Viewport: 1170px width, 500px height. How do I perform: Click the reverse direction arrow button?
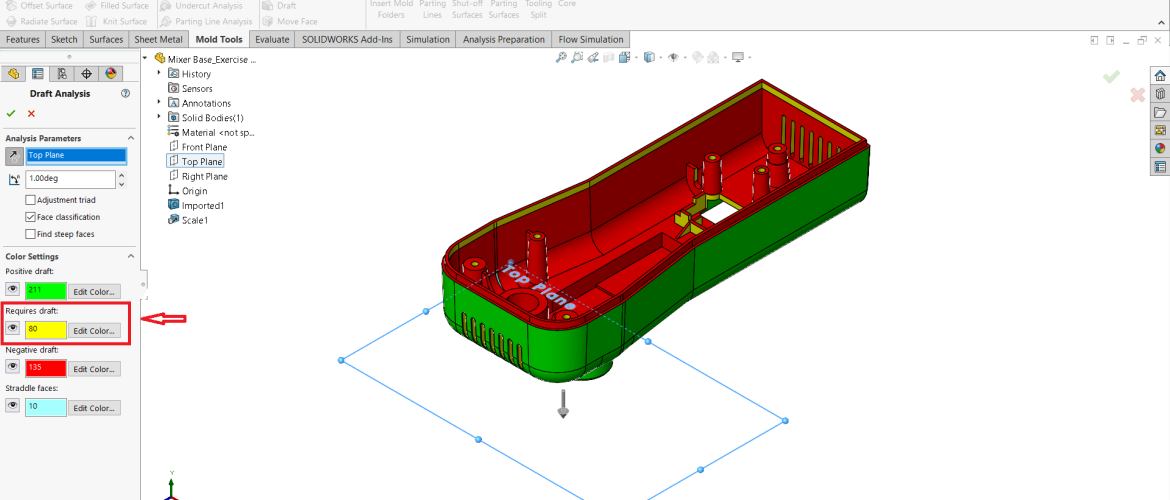click(x=14, y=155)
